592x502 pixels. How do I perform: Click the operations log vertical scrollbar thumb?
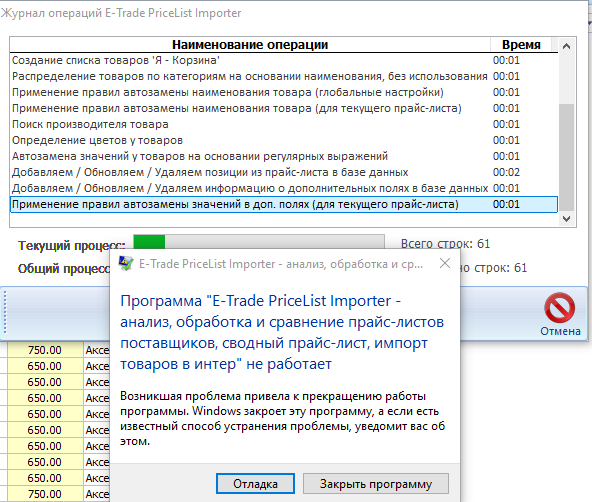coord(566,157)
